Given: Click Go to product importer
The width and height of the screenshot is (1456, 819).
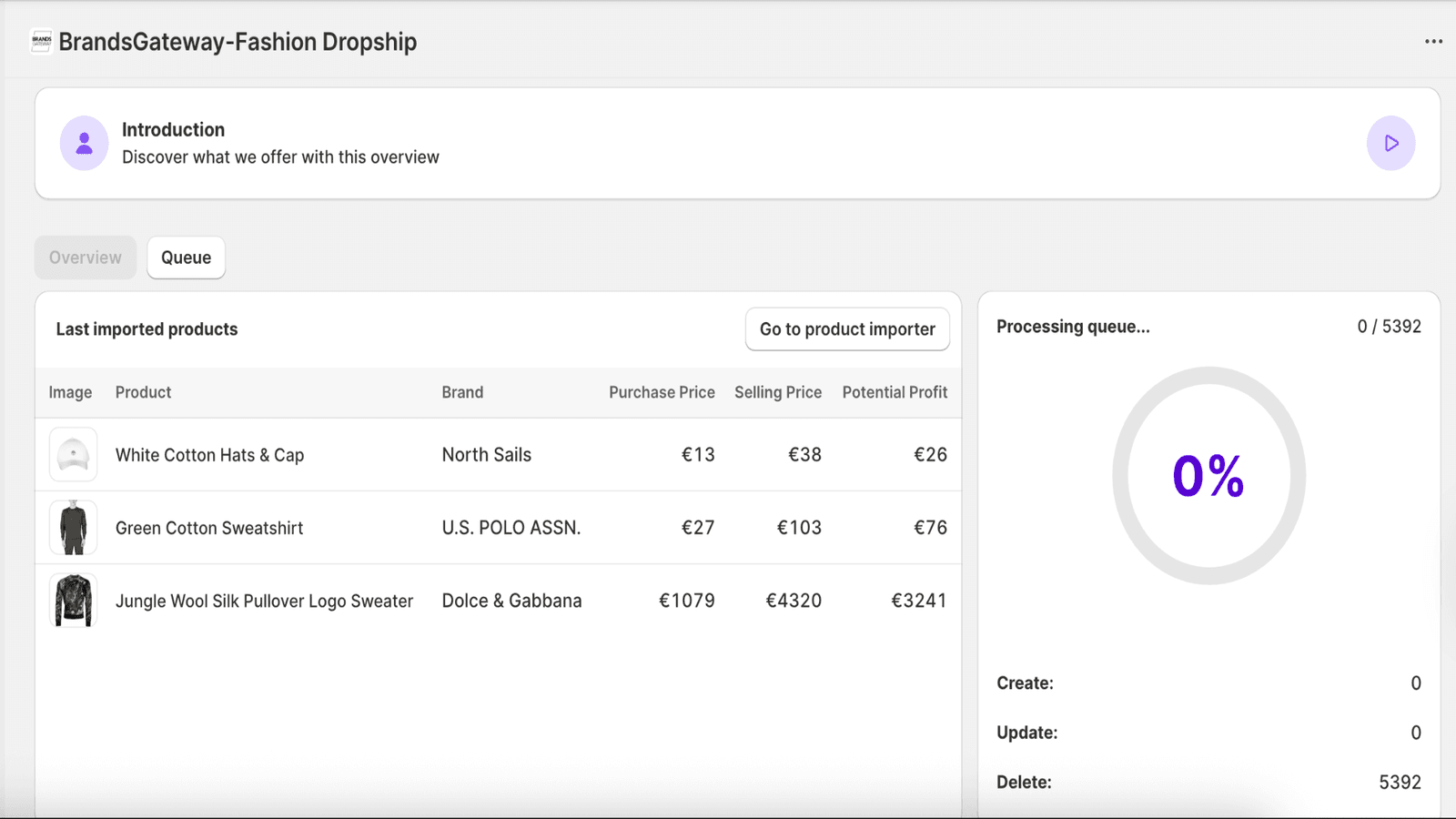Looking at the screenshot, I should click(847, 329).
